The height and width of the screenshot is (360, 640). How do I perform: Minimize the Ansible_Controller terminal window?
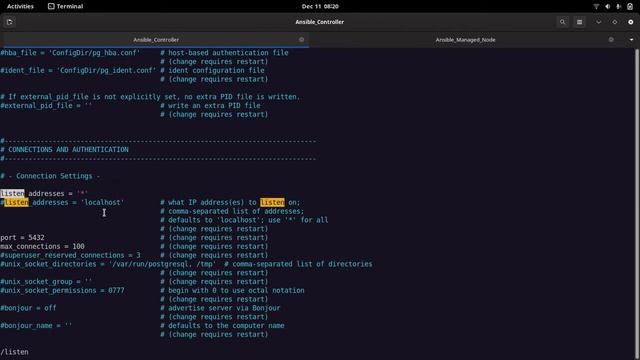[598, 22]
